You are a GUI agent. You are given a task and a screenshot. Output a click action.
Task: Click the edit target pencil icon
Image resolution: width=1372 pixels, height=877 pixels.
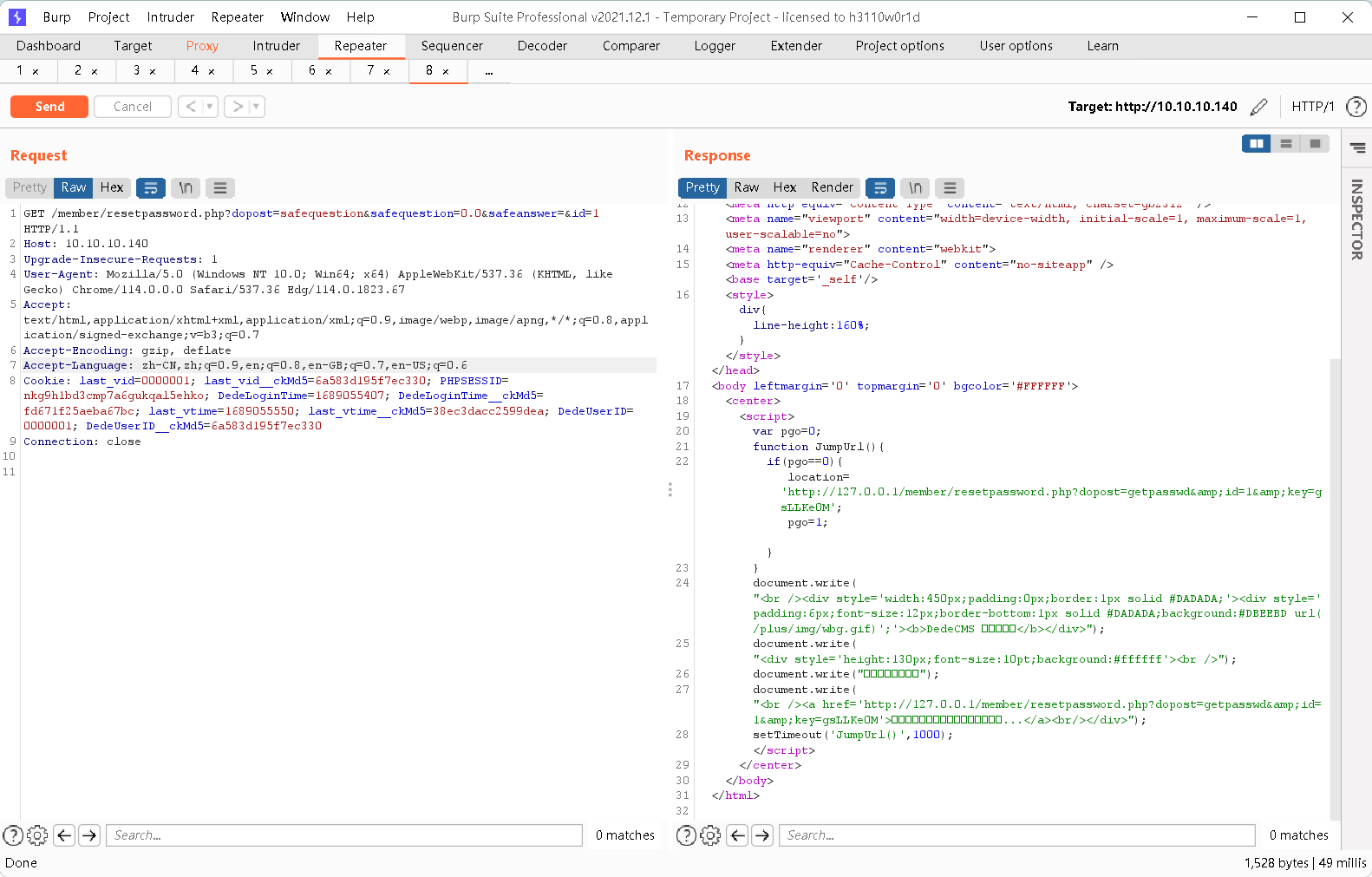coord(1258,107)
